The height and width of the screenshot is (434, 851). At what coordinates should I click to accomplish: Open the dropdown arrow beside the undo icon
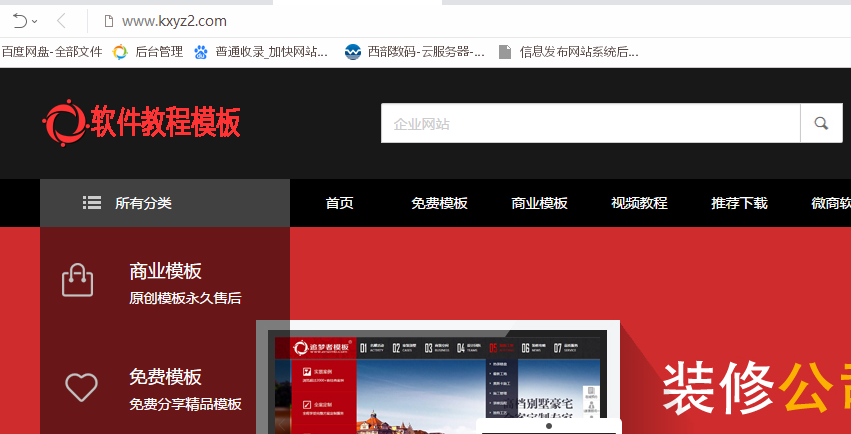(x=35, y=22)
